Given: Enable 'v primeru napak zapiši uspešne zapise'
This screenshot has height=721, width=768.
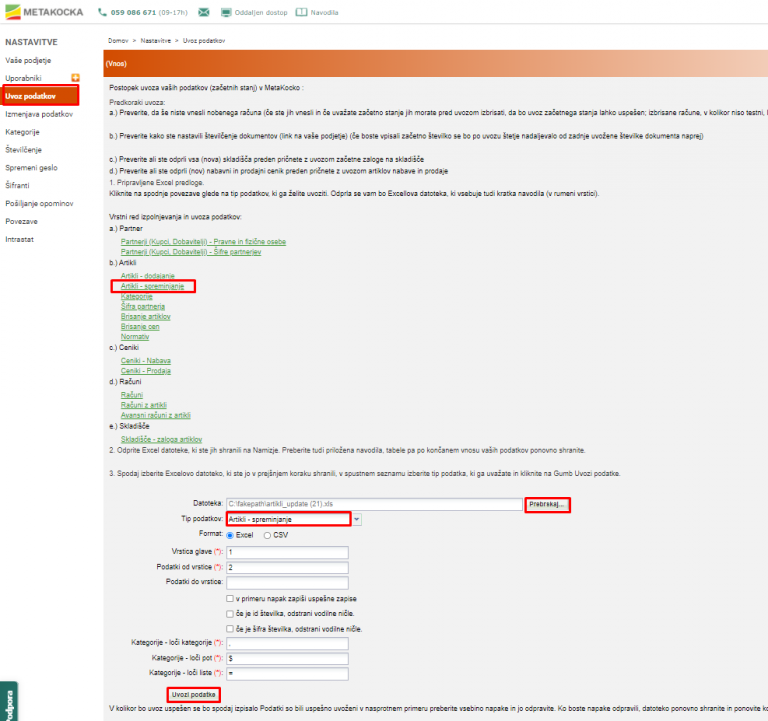Looking at the screenshot, I should pyautogui.click(x=232, y=598).
